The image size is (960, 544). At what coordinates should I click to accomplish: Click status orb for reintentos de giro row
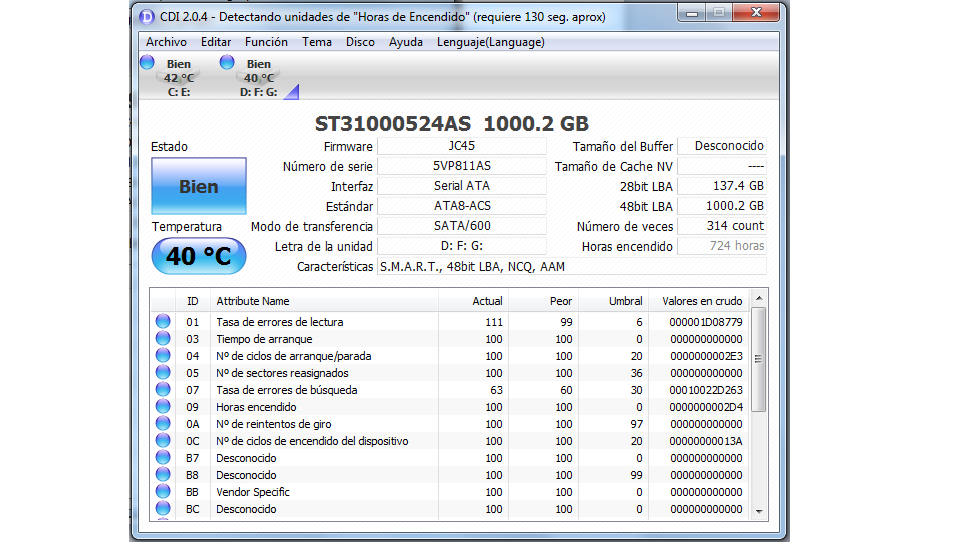(x=163, y=423)
